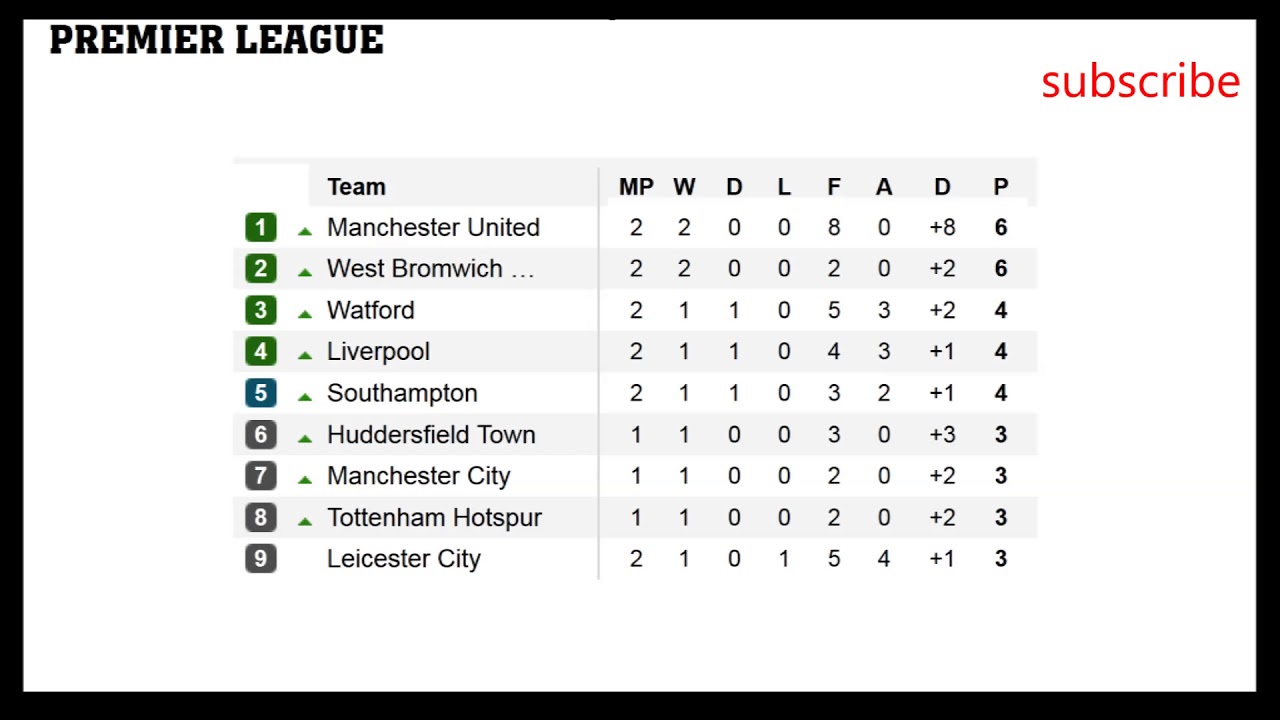Open the Huddersfield Town team link

431,435
